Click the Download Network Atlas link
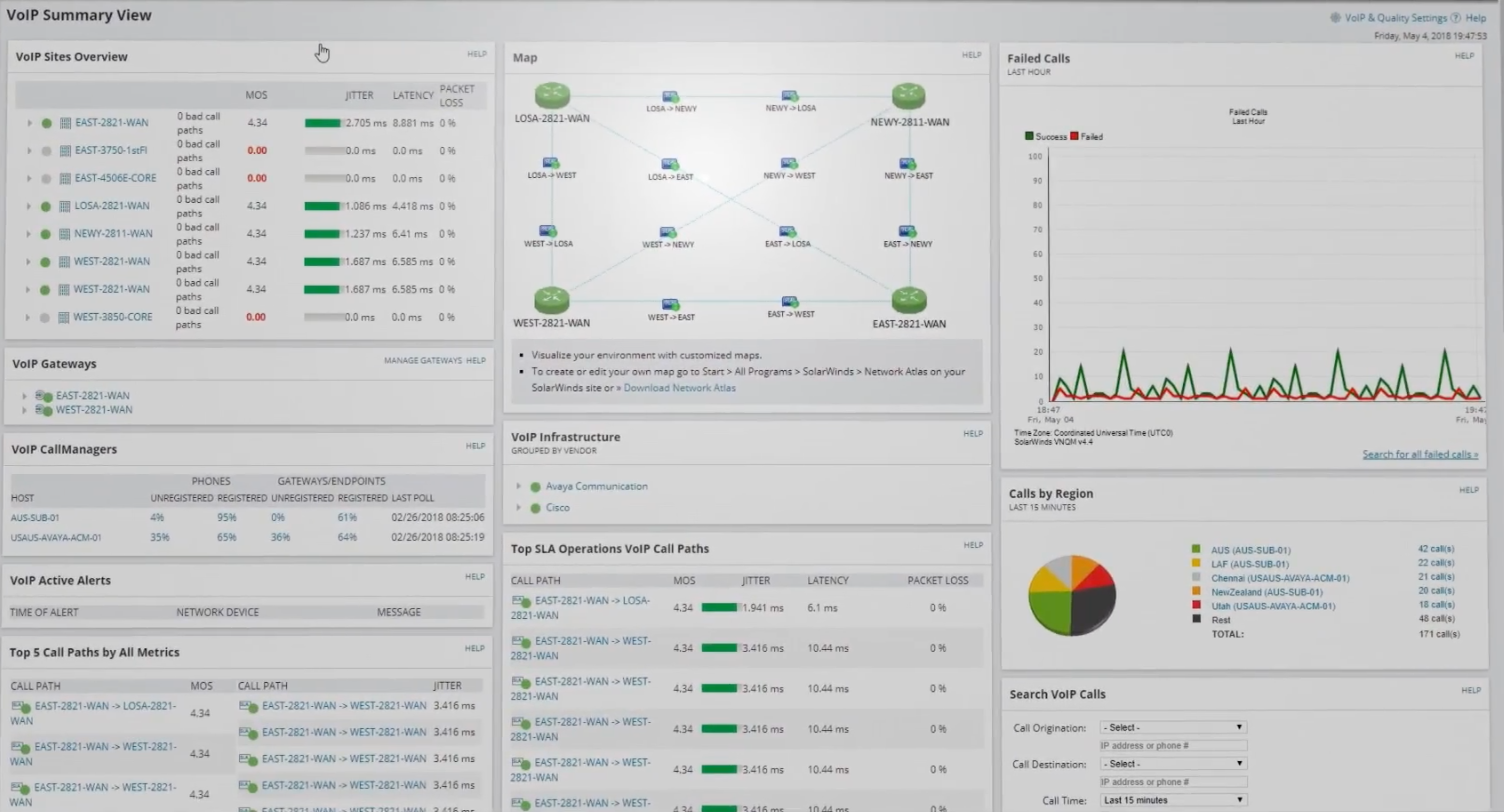This screenshot has height=812, width=1504. 679,388
